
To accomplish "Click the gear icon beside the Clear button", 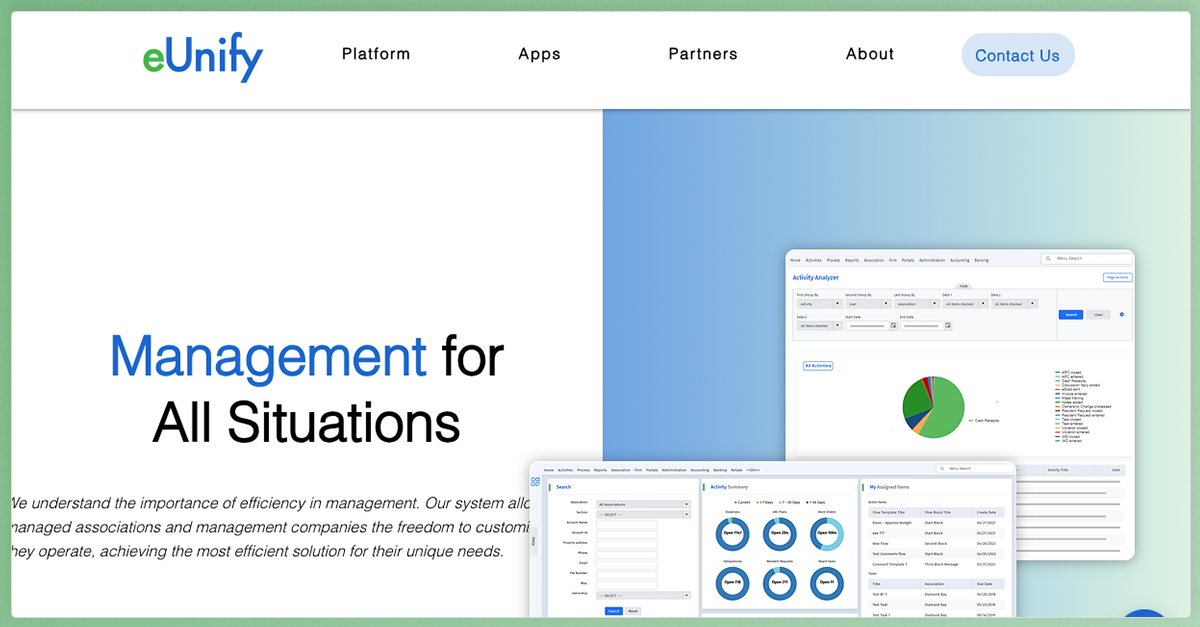I will click(x=1121, y=314).
